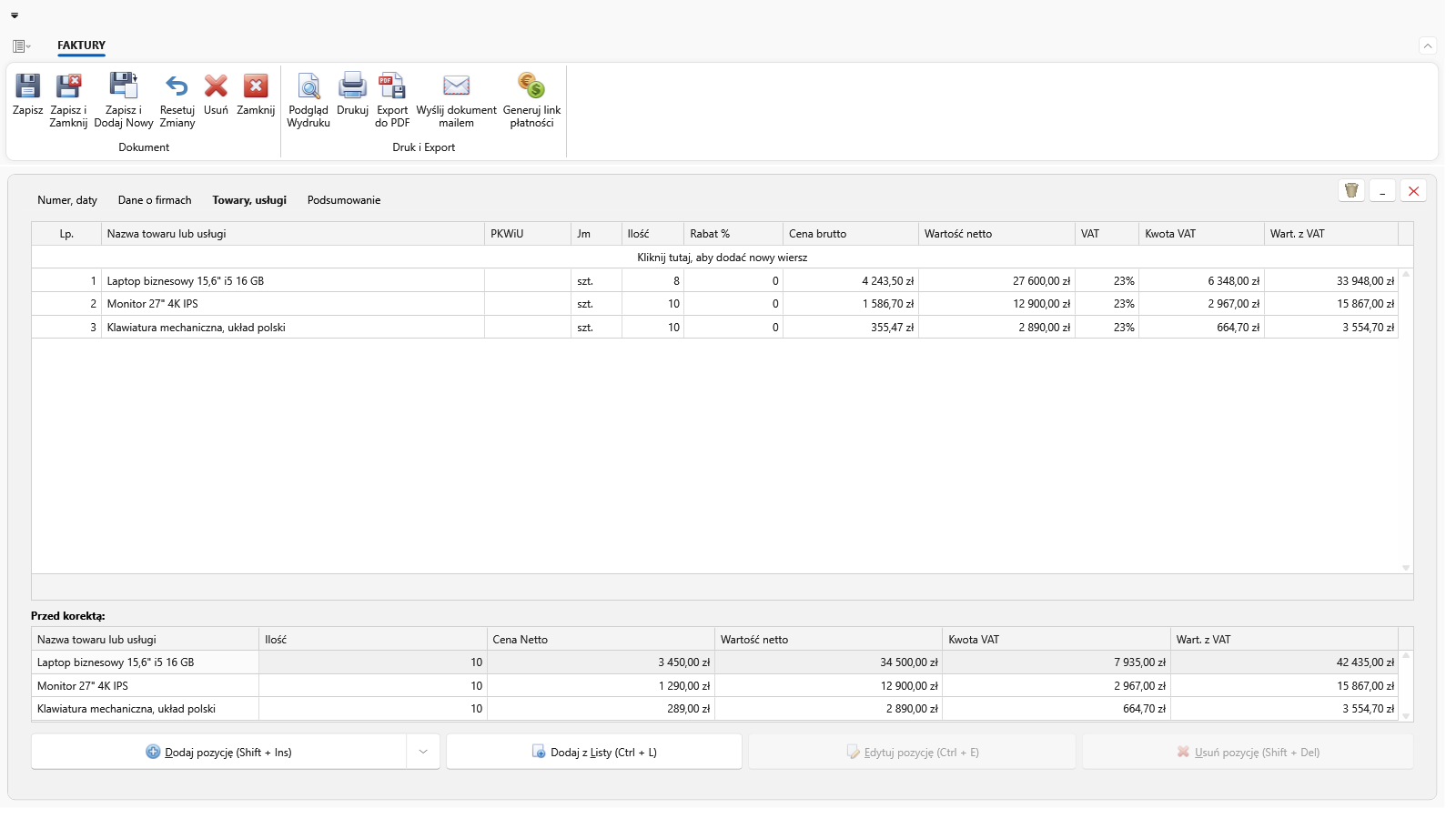The height and width of the screenshot is (819, 1456).
Task: Click the Dodaj z Listy button
Action: pyautogui.click(x=594, y=752)
